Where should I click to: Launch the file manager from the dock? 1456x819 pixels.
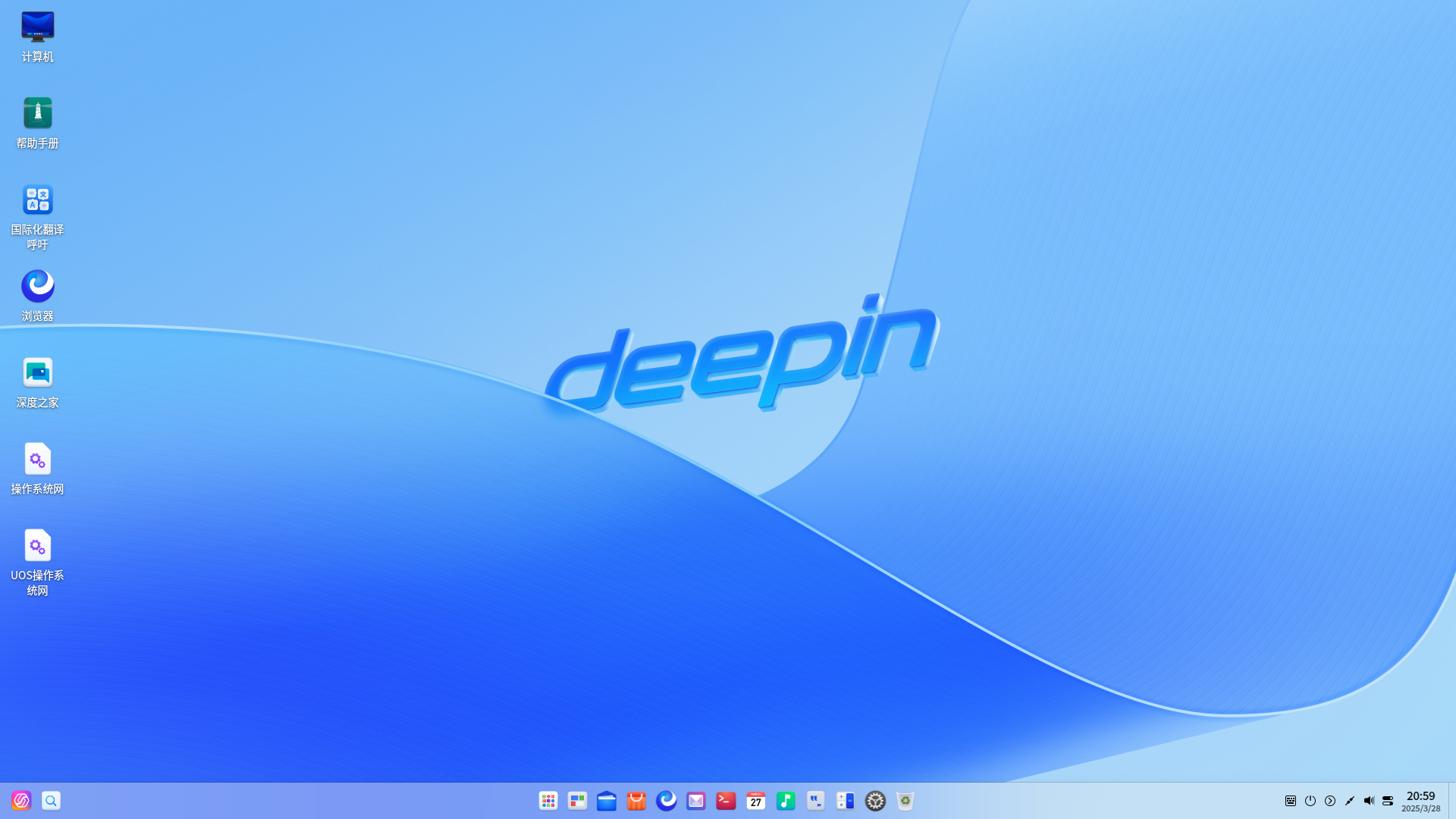pos(607,801)
